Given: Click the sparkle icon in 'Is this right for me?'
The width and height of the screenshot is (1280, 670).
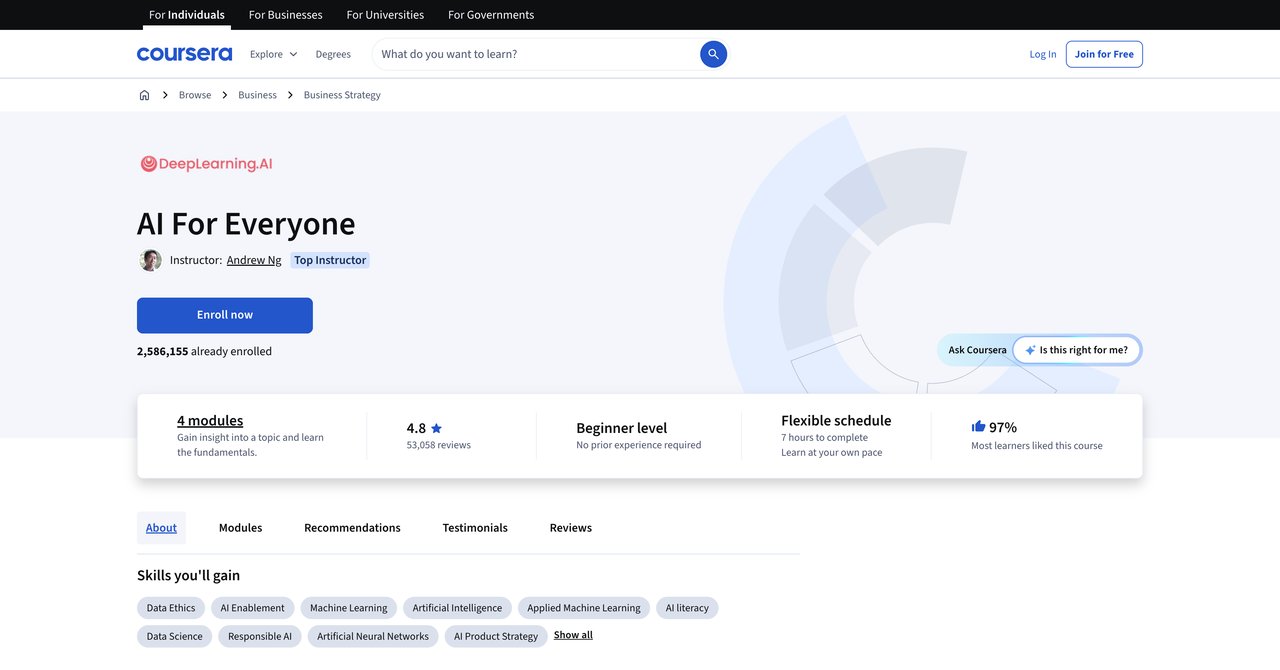Looking at the screenshot, I should (x=1030, y=350).
